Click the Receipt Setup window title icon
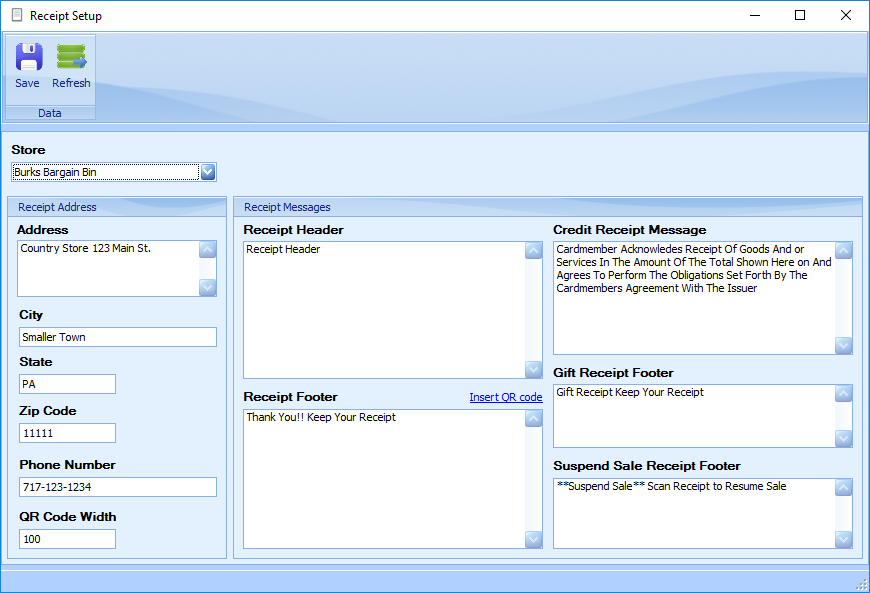This screenshot has height=593, width=870. coord(16,16)
